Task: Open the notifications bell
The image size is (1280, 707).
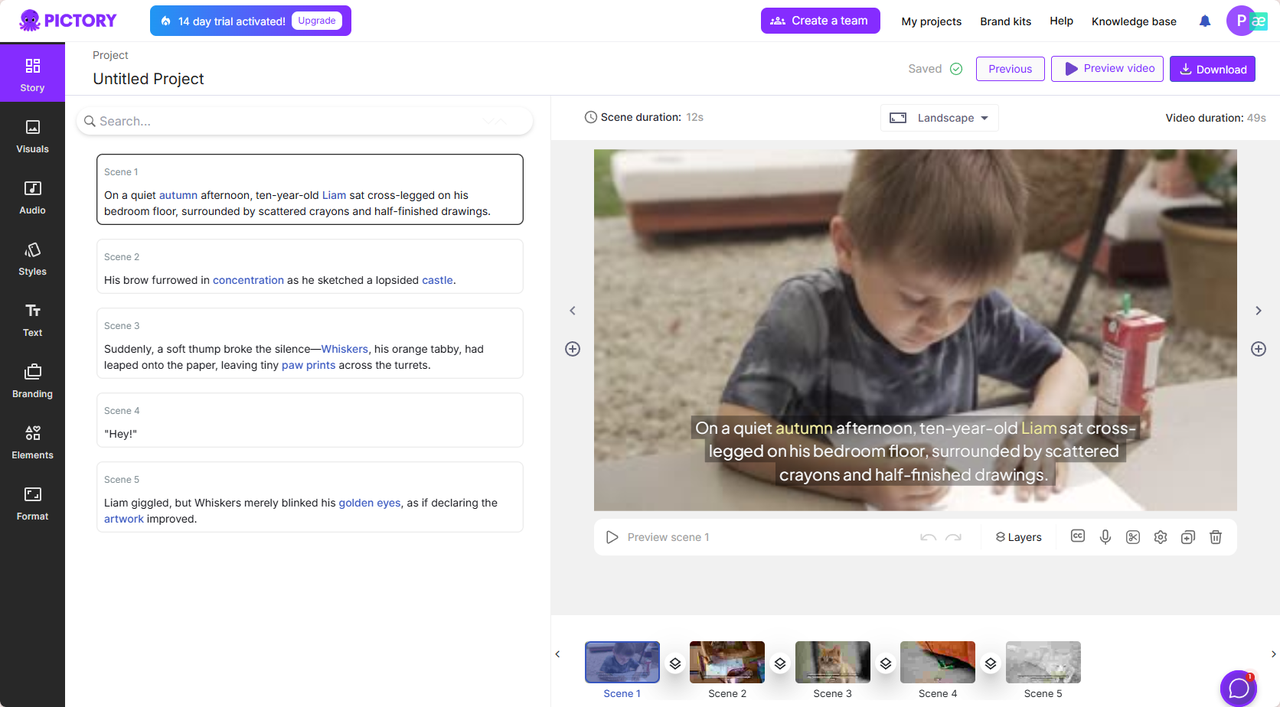Action: tap(1205, 21)
